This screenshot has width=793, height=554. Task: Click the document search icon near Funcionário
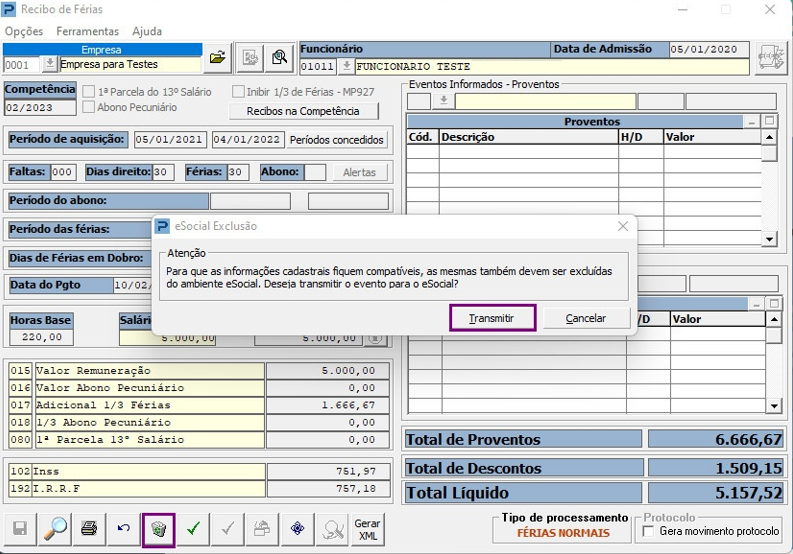click(x=279, y=57)
